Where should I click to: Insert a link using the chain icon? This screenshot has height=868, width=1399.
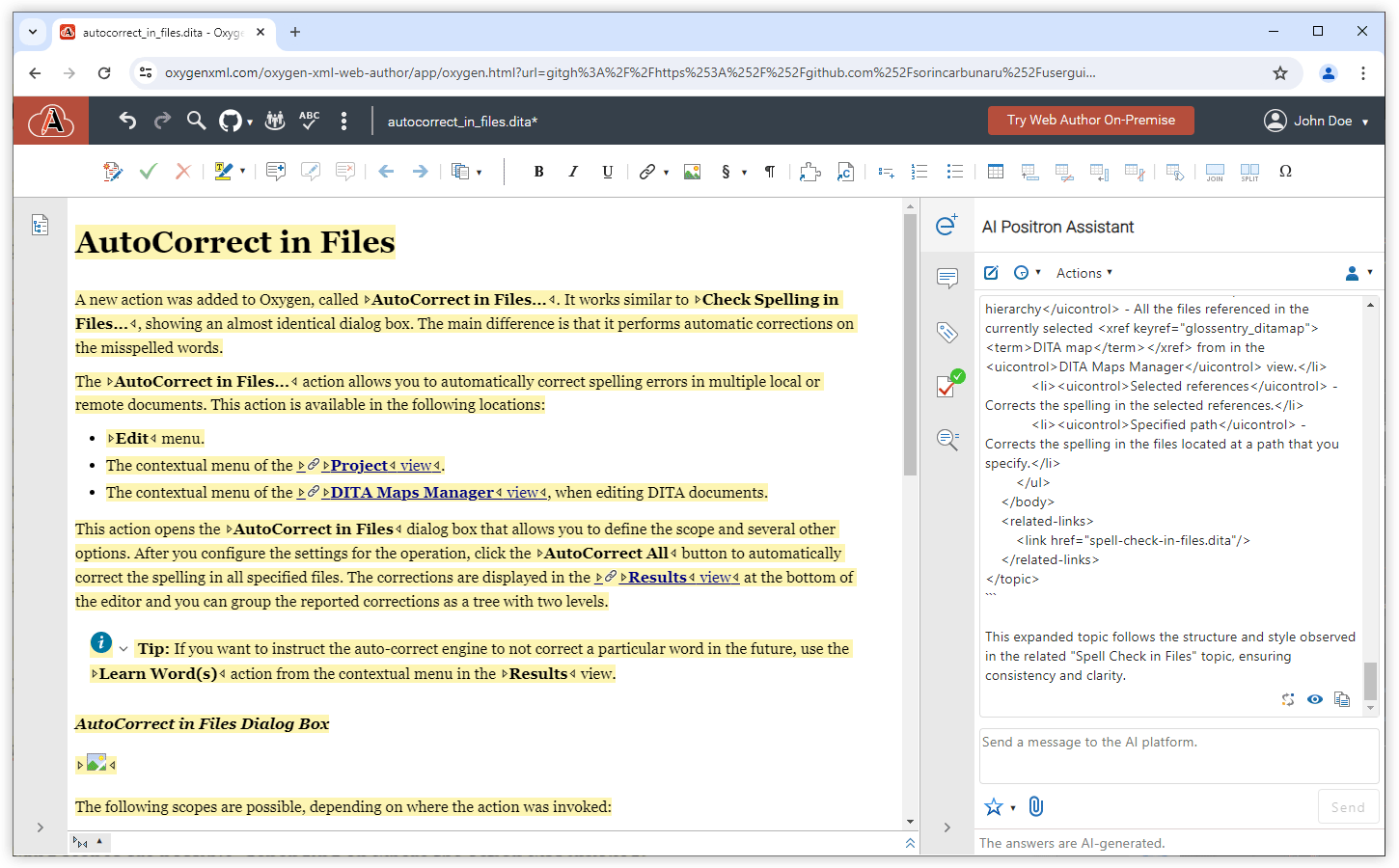click(646, 172)
